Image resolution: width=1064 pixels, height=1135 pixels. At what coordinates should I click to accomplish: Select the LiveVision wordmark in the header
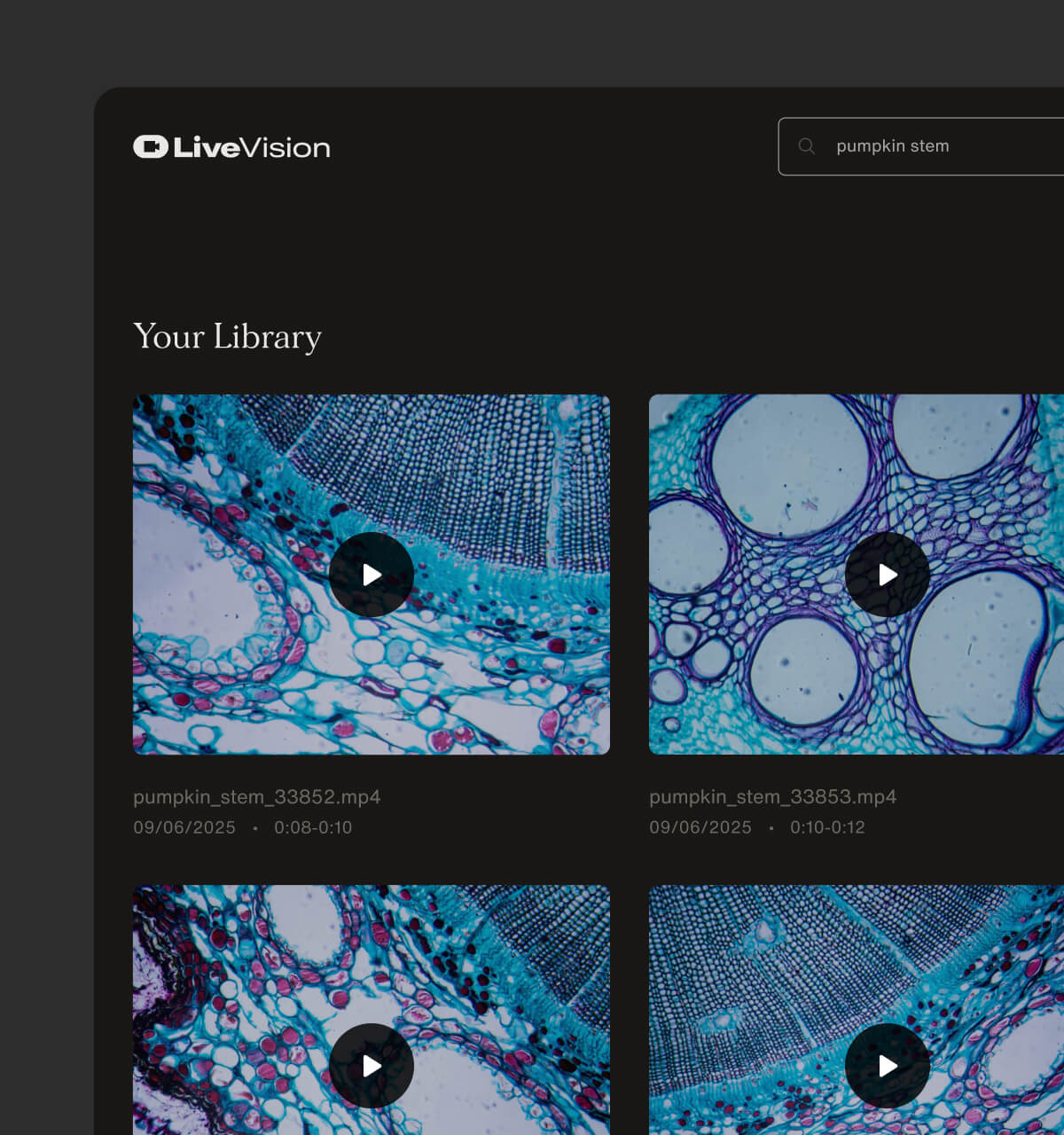(251, 147)
